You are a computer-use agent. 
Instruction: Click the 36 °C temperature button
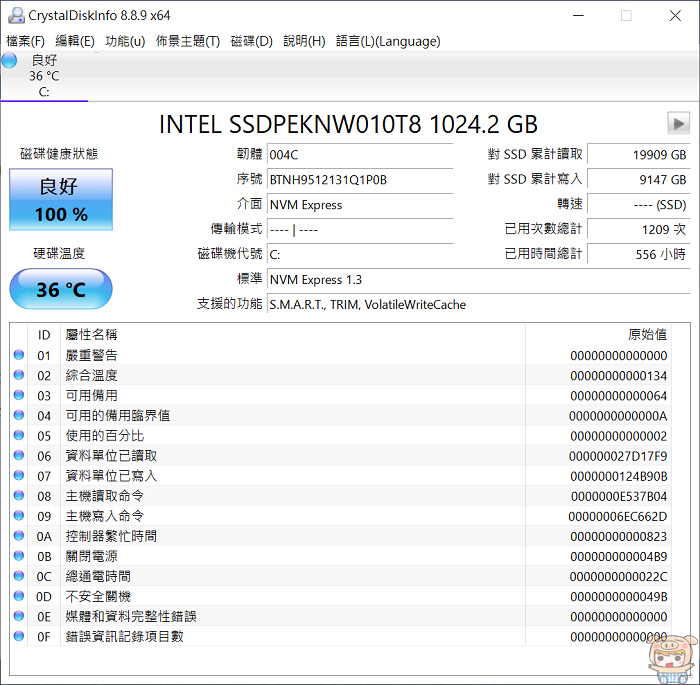click(x=61, y=290)
